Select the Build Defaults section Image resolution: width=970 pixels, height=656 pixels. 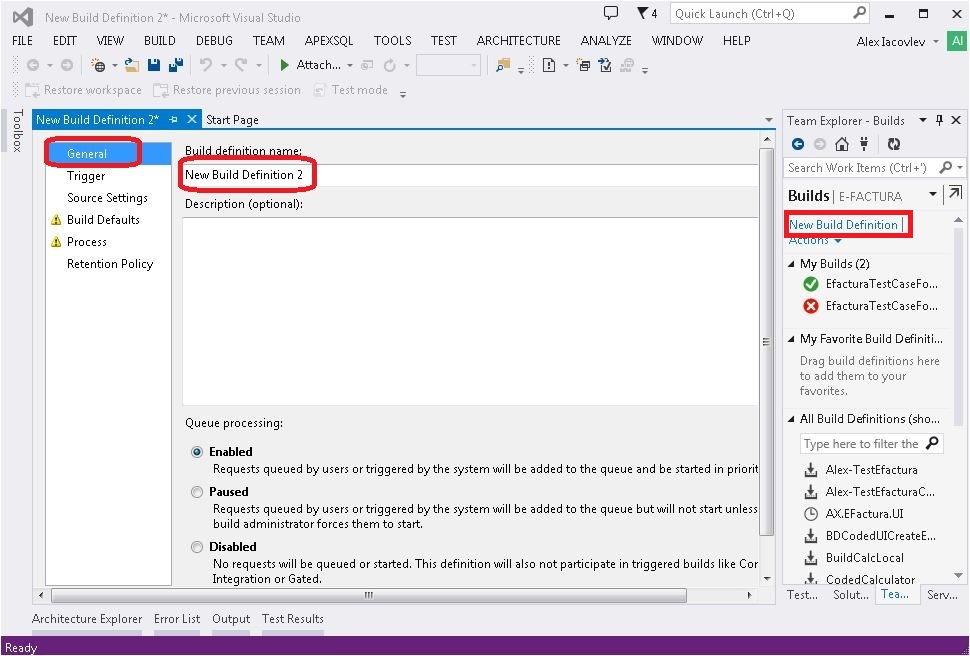click(103, 220)
